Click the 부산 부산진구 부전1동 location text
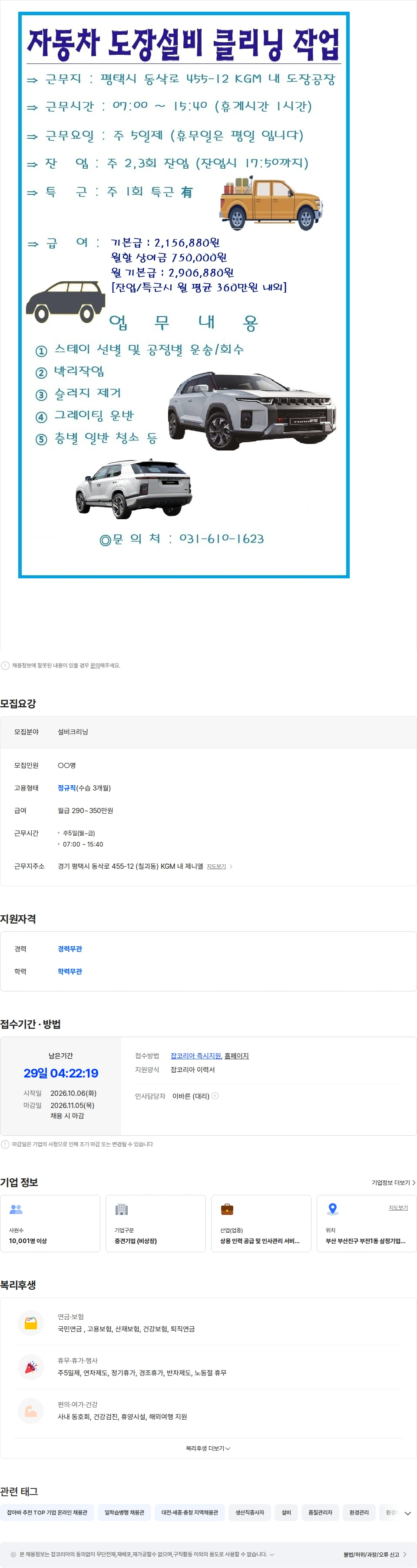Image resolution: width=417 pixels, height=1568 pixels. 365,1241
